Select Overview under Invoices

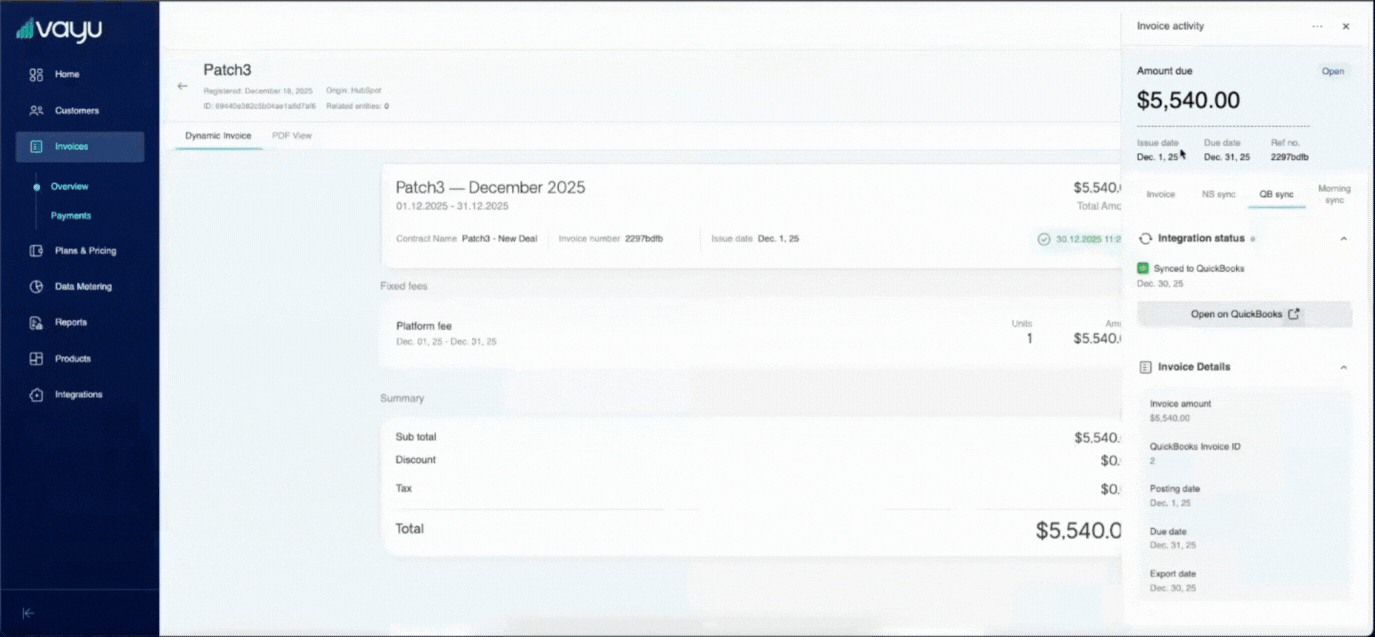(69, 187)
